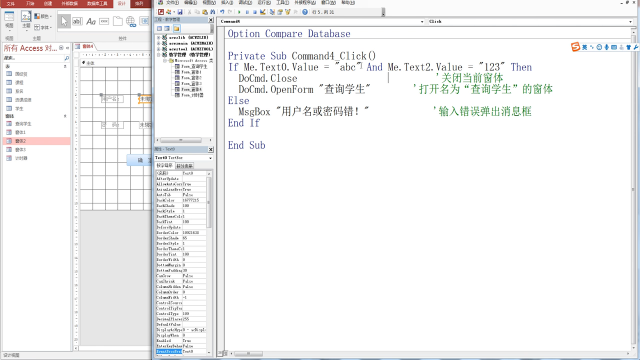Click the Break pause icon in VBA toolbar
This screenshot has width=640, height=360.
(247, 12)
